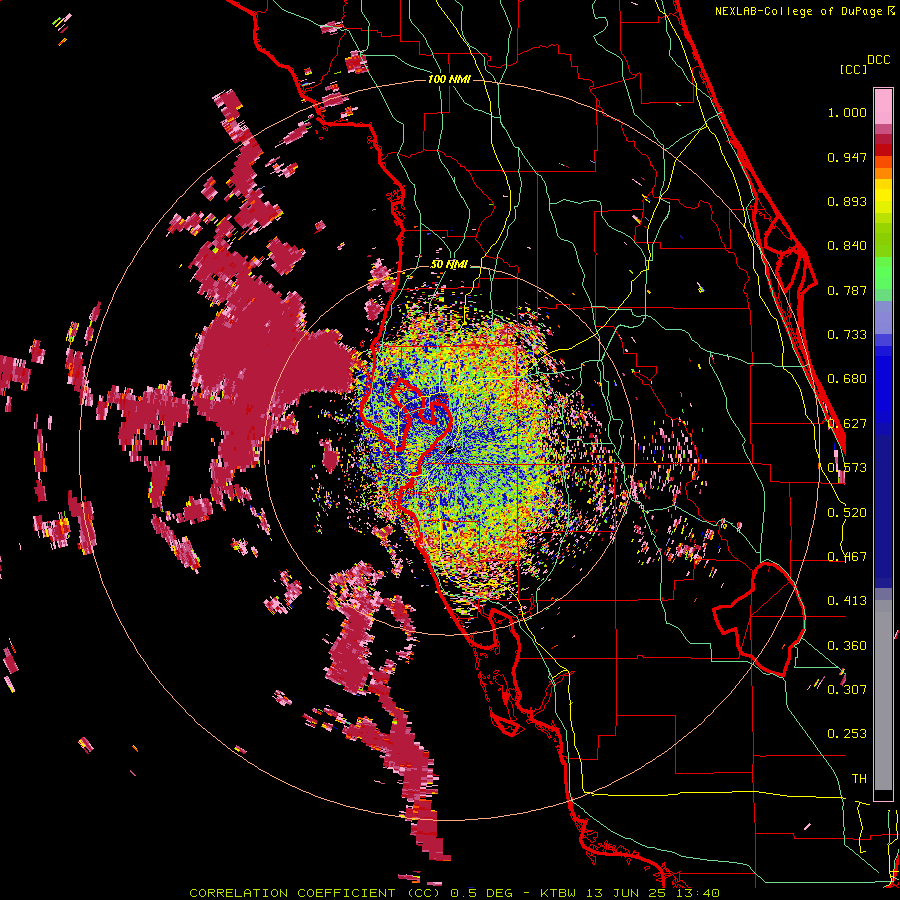Click the [CC] units label by the legend
Image resolution: width=900 pixels, height=900 pixels.
(x=853, y=69)
